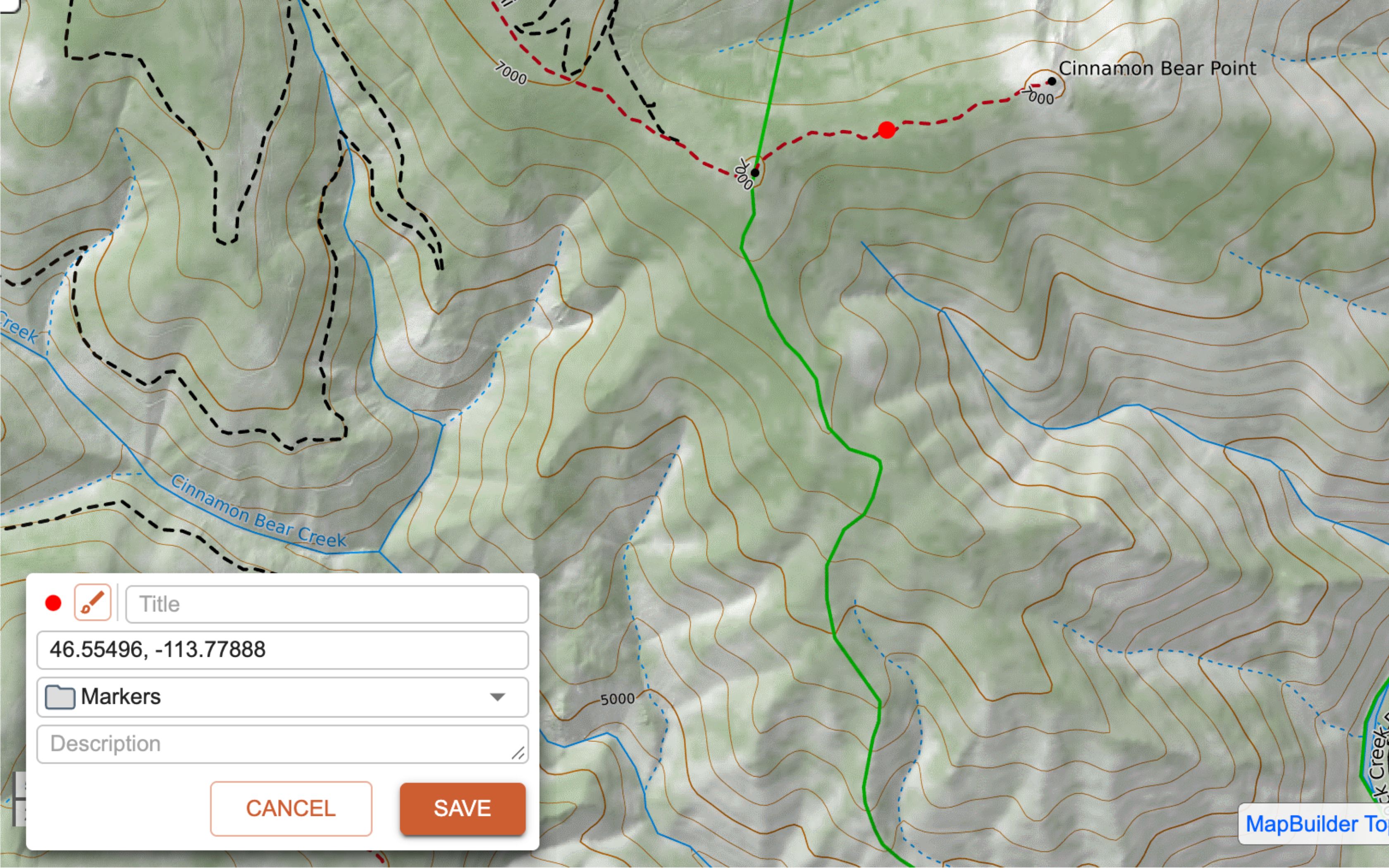Click the 5000 contour elevation label
Viewport: 1389px width, 868px height.
tap(618, 699)
